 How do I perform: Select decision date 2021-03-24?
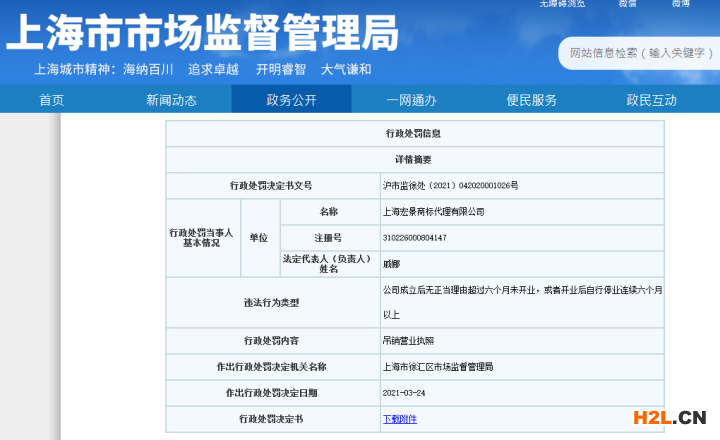tap(404, 393)
